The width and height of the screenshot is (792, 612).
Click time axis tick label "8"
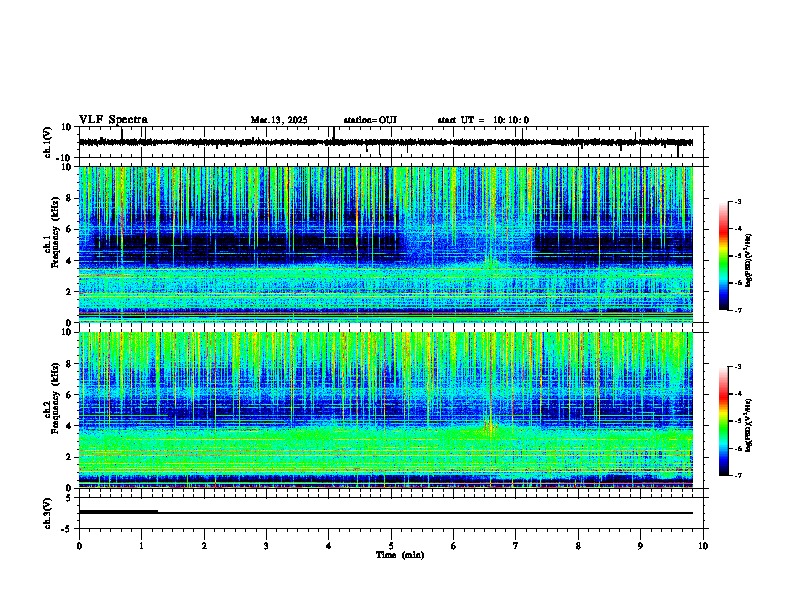[578, 546]
